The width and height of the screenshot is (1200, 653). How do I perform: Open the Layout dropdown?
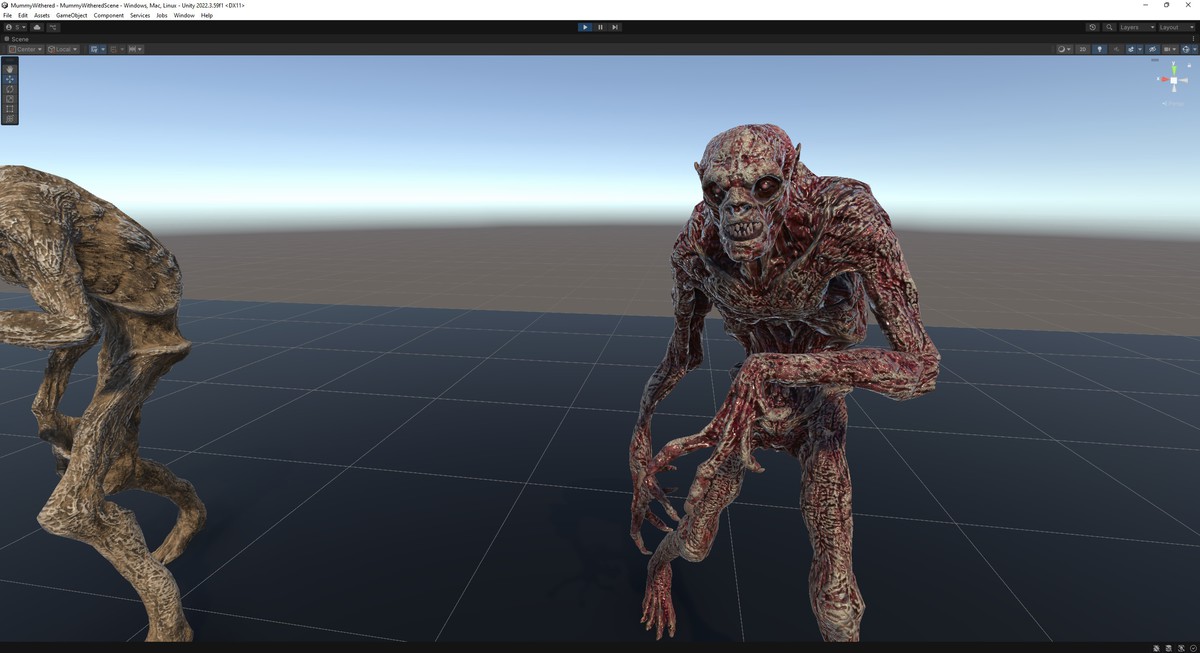point(1174,27)
